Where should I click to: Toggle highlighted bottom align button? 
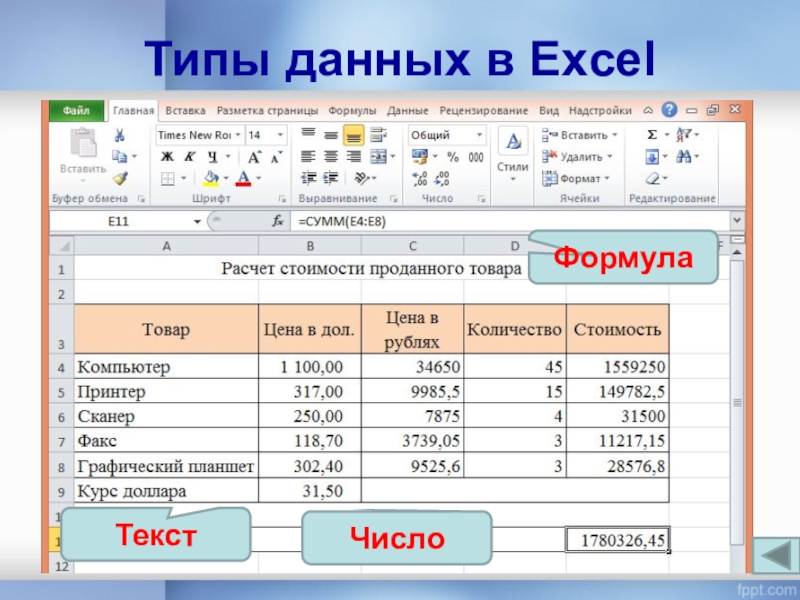[x=354, y=135]
